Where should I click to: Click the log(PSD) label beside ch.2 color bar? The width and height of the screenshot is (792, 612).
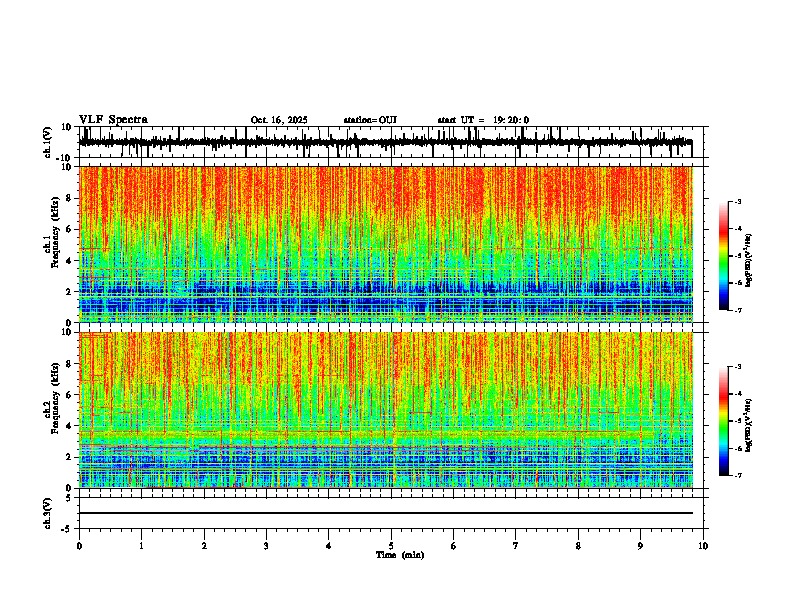coord(749,425)
